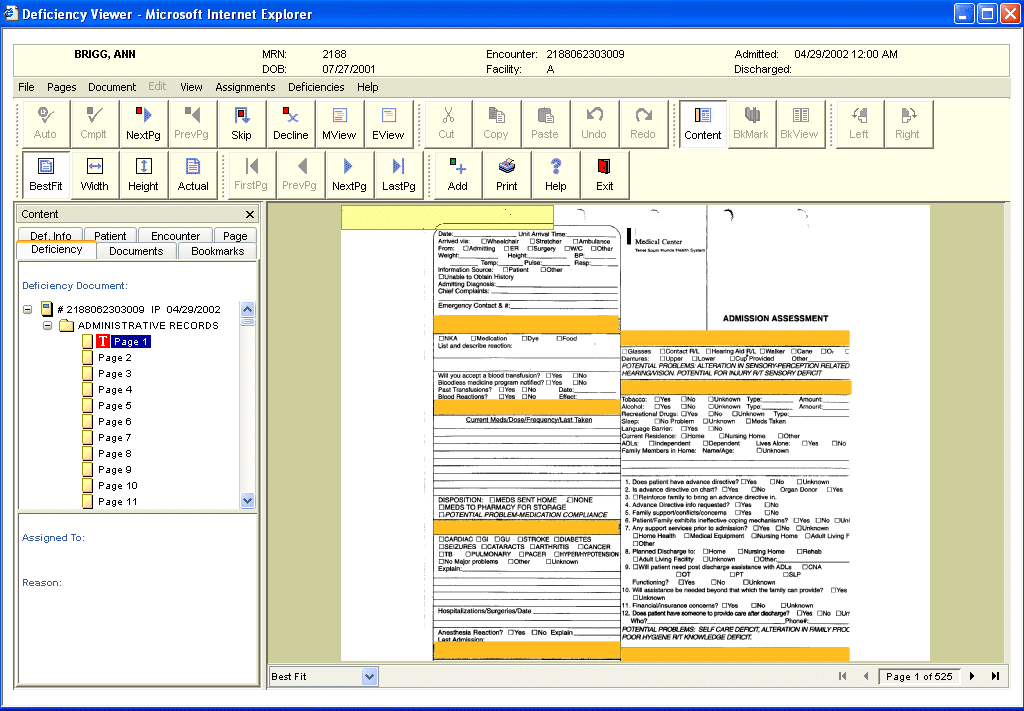1024x711 pixels.
Task: Open the Assignments menu
Action: [x=245, y=87]
